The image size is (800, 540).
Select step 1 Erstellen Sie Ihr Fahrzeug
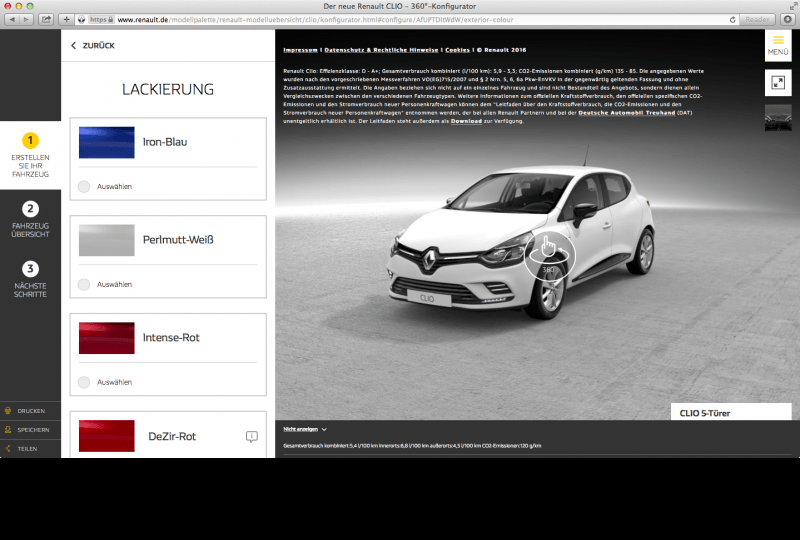pyautogui.click(x=30, y=155)
